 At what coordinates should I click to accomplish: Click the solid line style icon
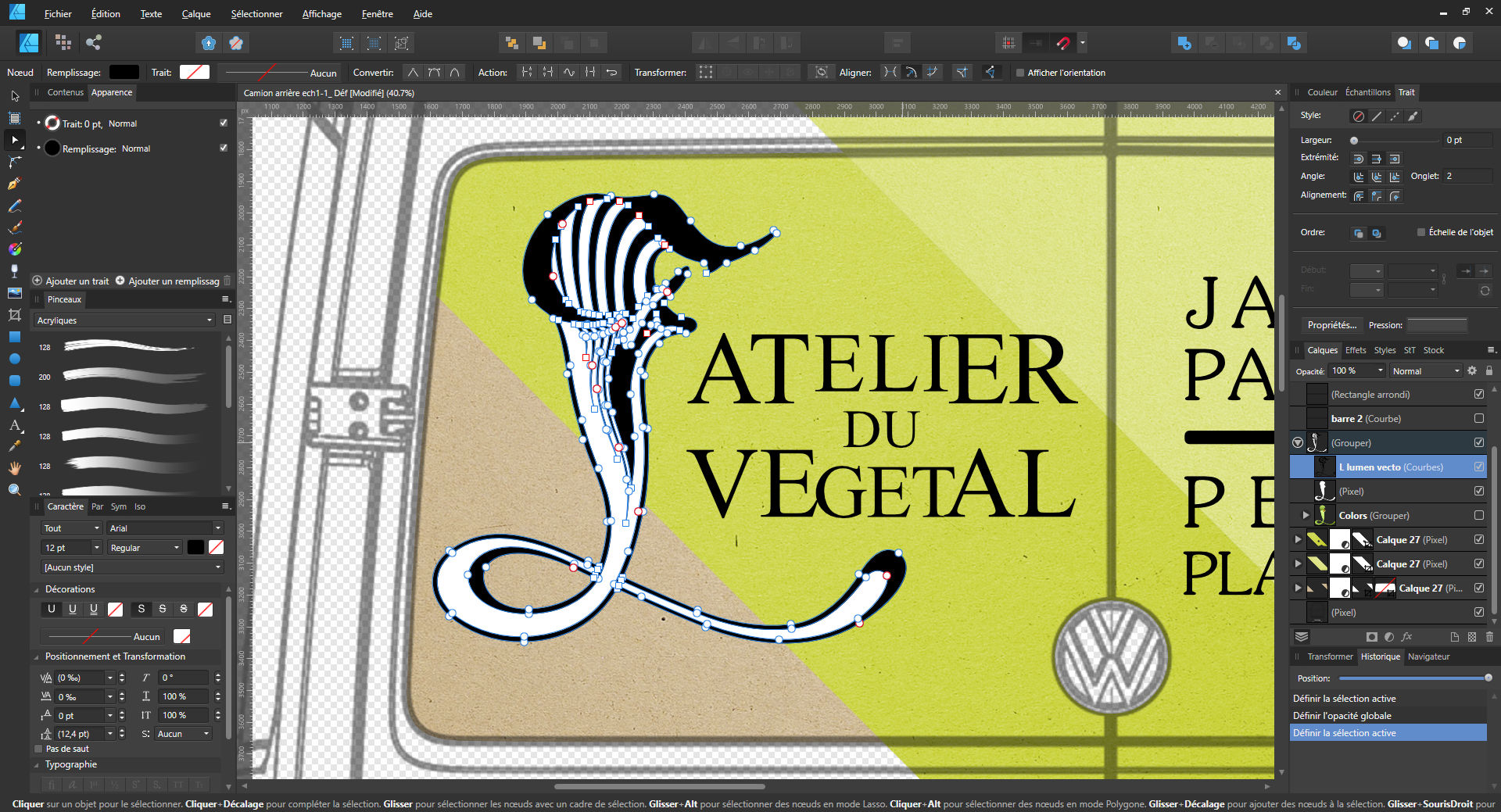pyautogui.click(x=1377, y=116)
